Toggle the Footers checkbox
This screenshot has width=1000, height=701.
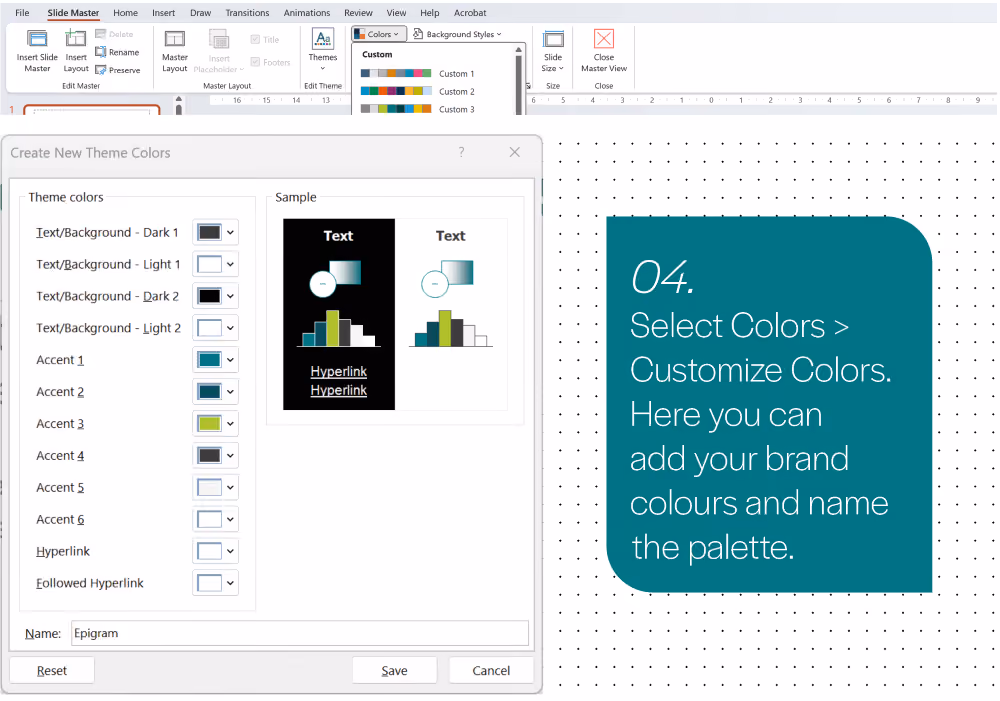click(x=255, y=62)
